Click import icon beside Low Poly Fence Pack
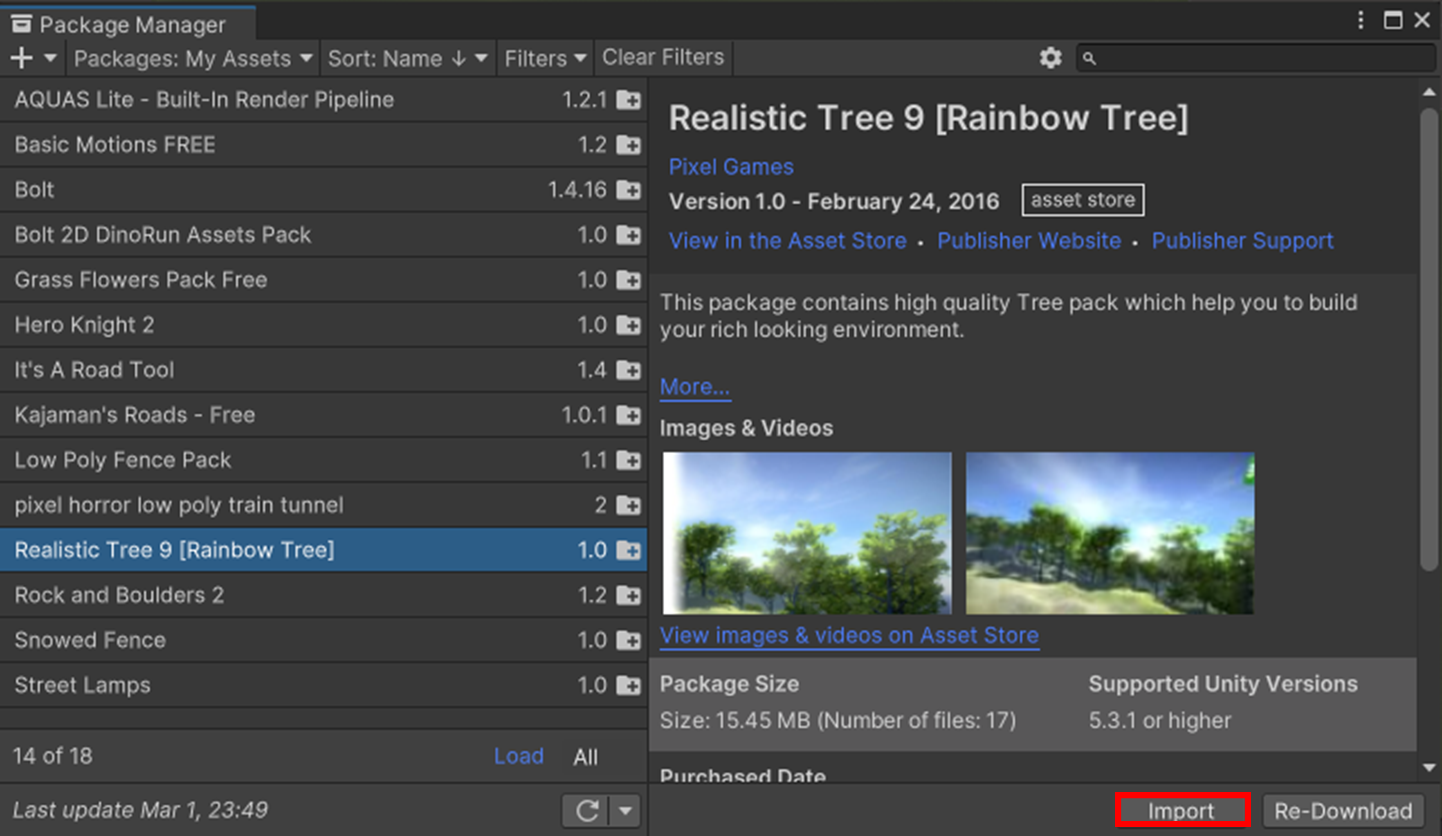Image resolution: width=1442 pixels, height=836 pixels. click(628, 460)
